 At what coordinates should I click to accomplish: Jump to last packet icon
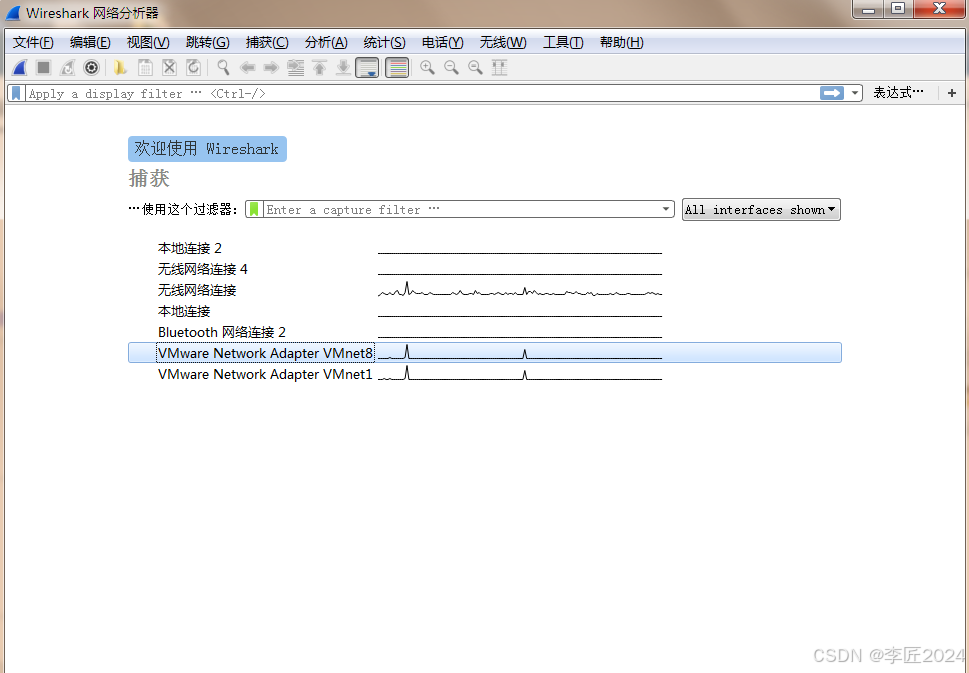[344, 67]
